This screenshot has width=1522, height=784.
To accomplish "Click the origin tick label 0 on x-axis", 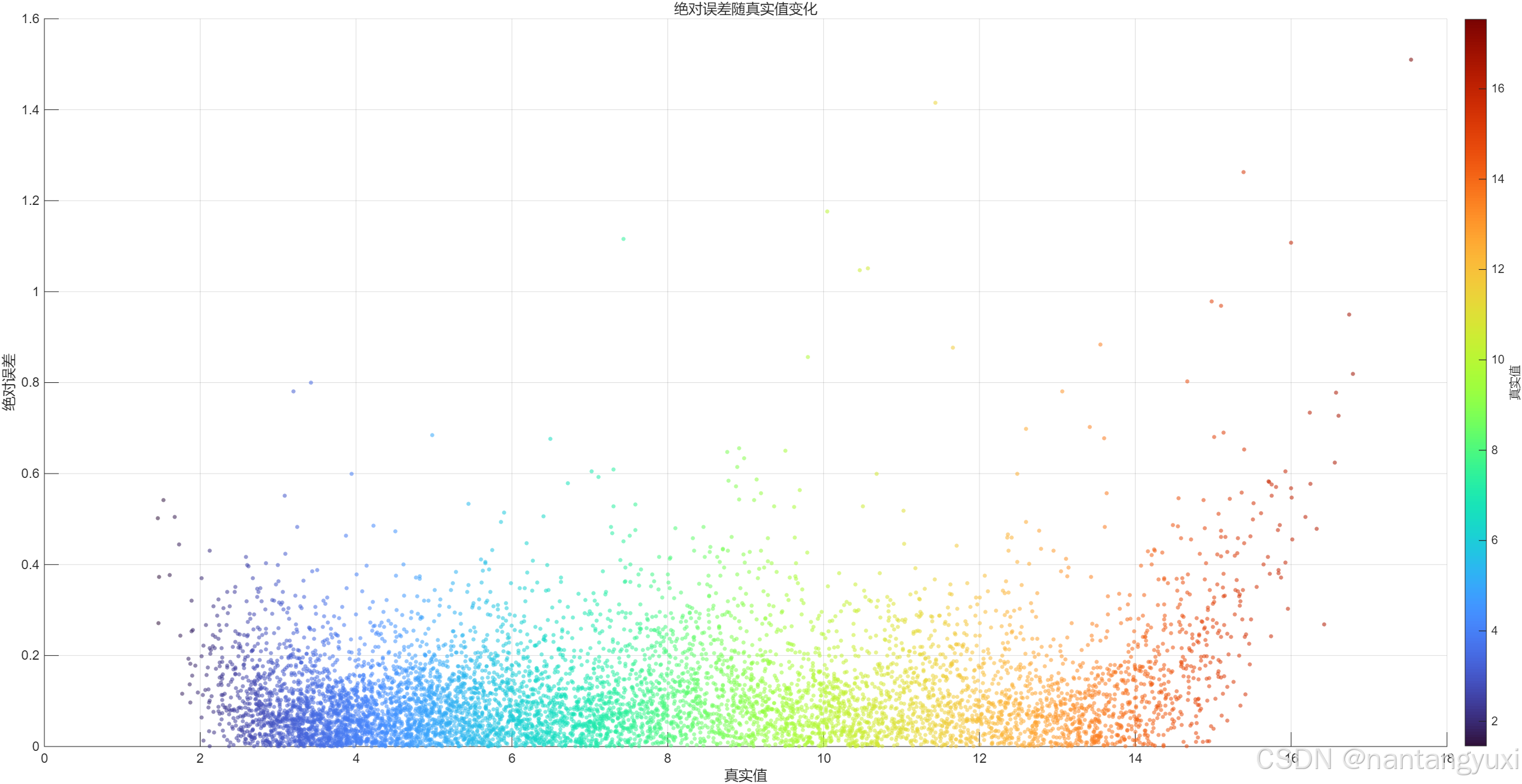I will point(44,759).
